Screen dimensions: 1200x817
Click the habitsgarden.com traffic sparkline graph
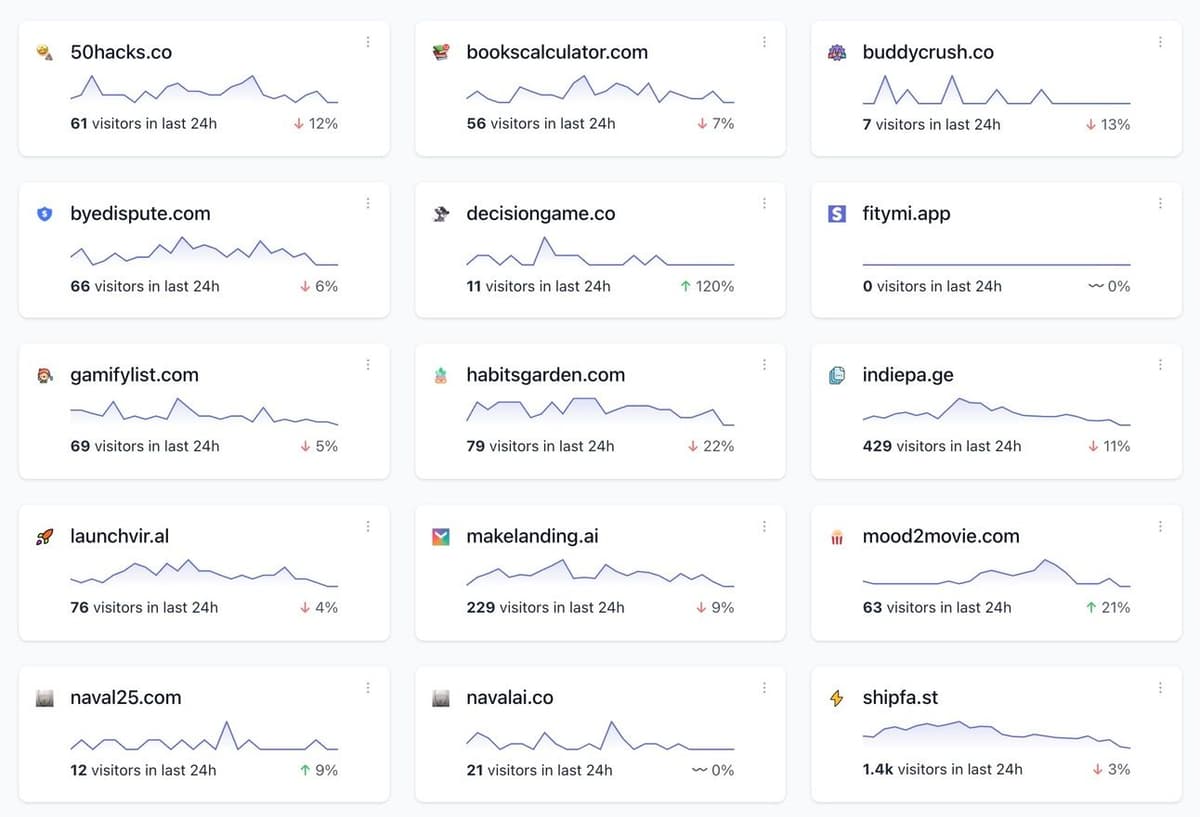(x=600, y=411)
